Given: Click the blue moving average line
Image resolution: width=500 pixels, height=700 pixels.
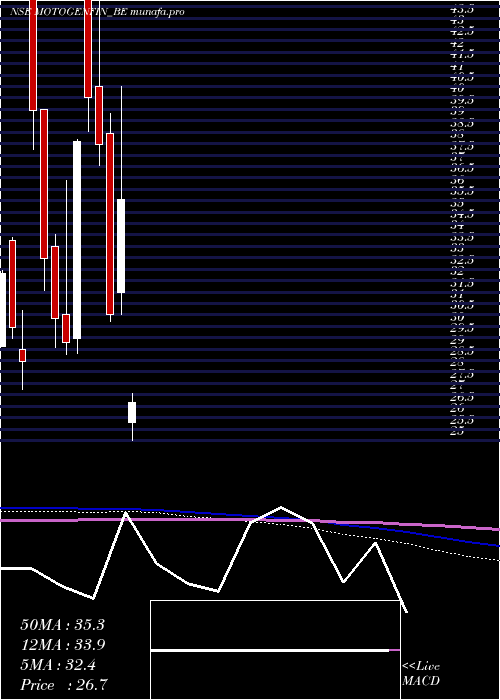Looking at the screenshot, I should pos(250,518).
